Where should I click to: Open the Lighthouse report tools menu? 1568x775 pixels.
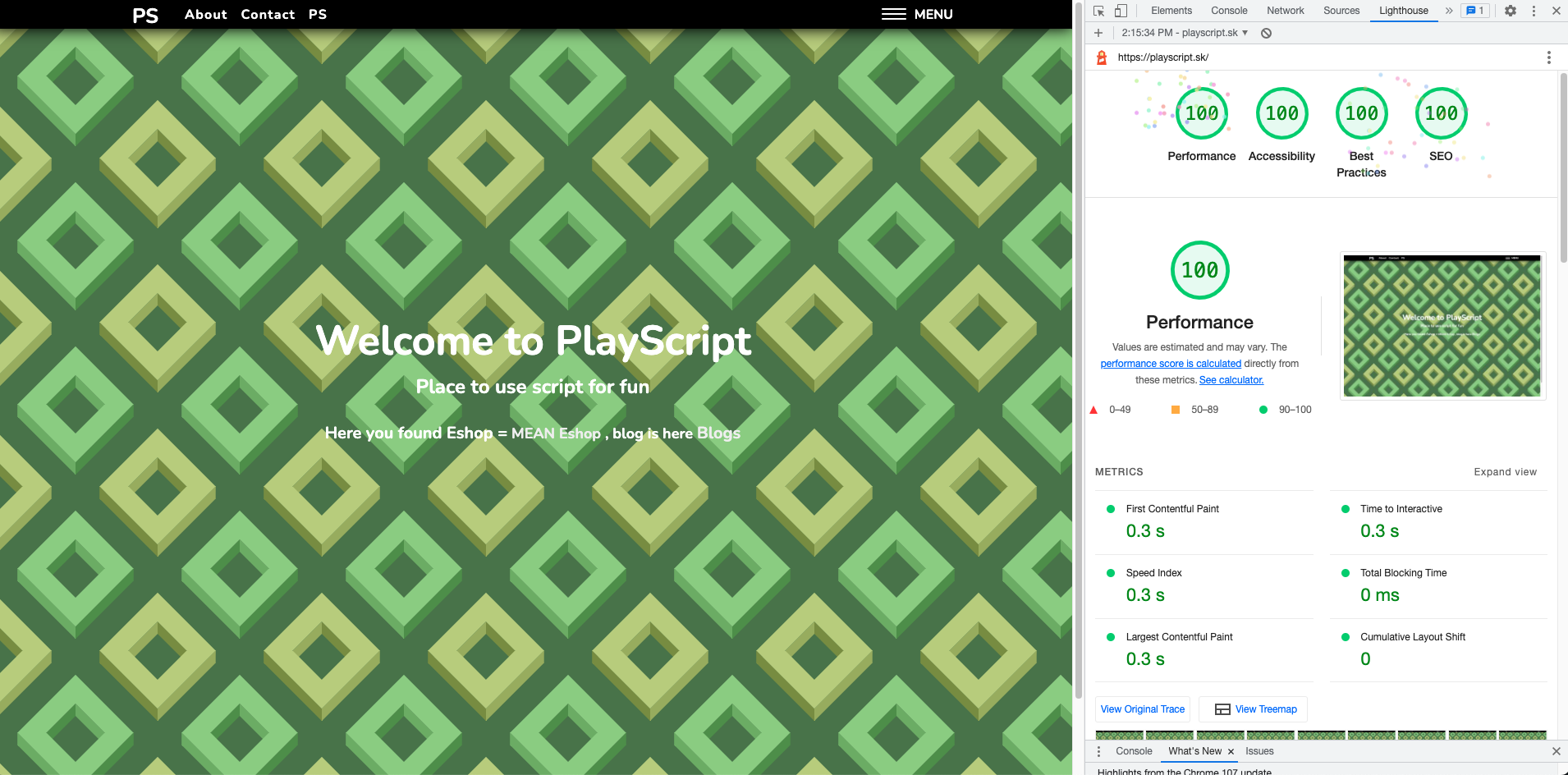tap(1549, 57)
